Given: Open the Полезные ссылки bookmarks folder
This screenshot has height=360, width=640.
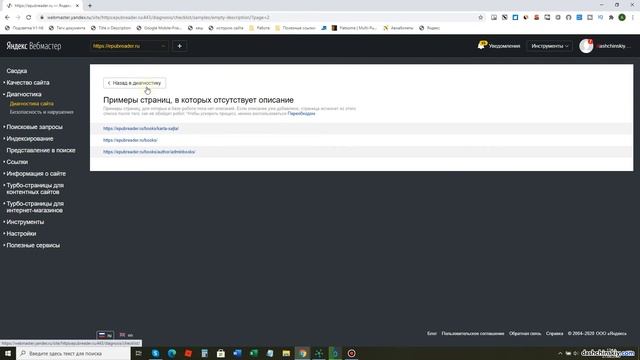Looking at the screenshot, I should pyautogui.click(x=295, y=28).
